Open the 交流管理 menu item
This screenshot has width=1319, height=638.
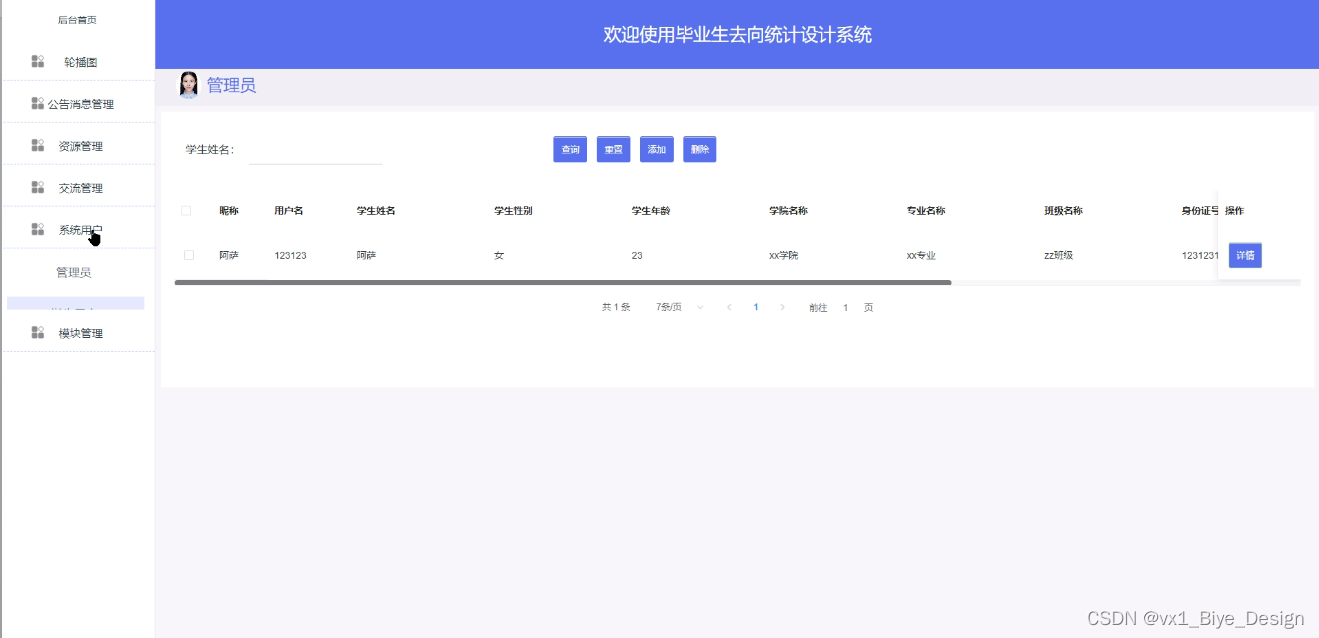(x=78, y=188)
